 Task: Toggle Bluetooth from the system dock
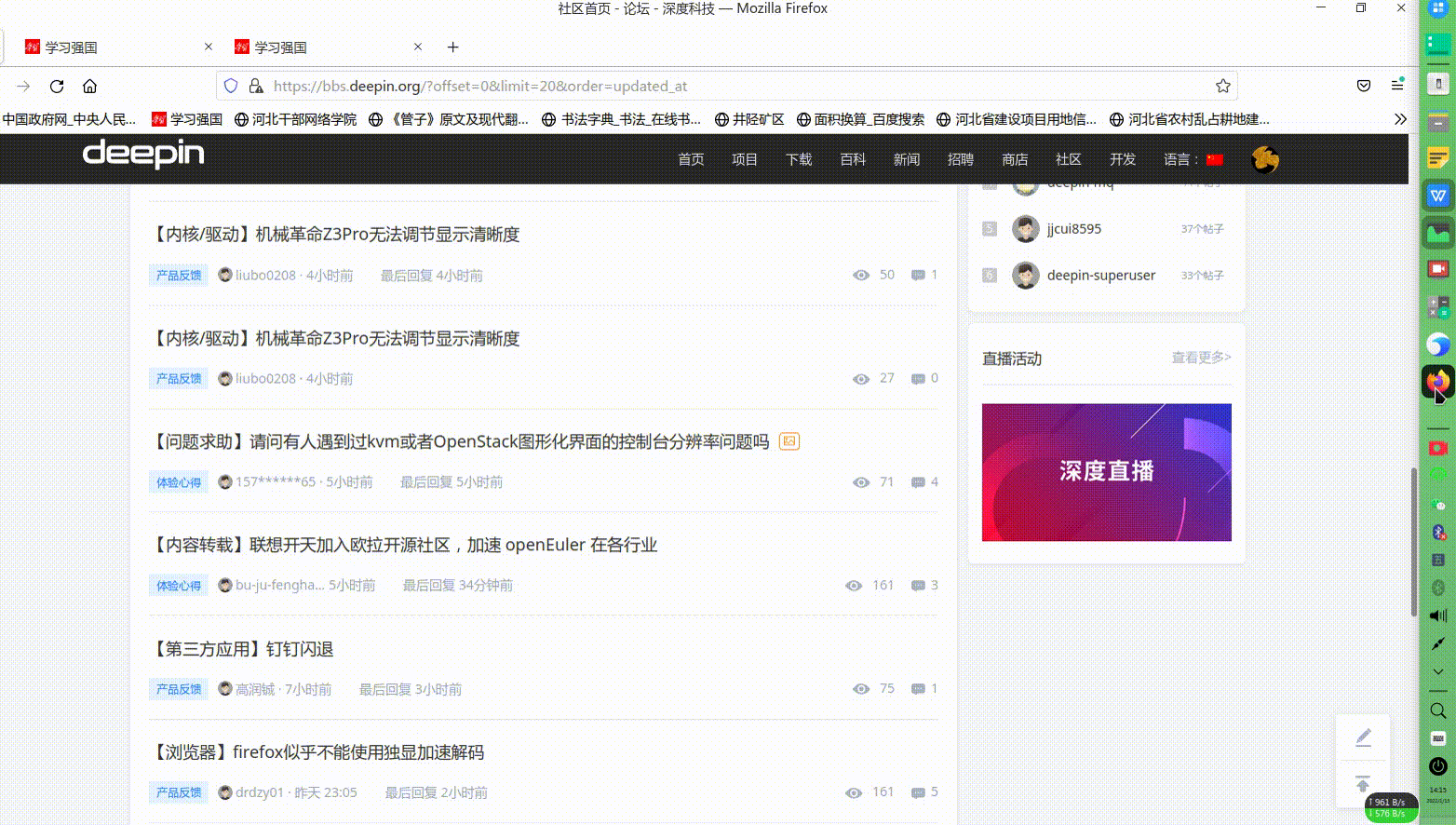tap(1437, 532)
